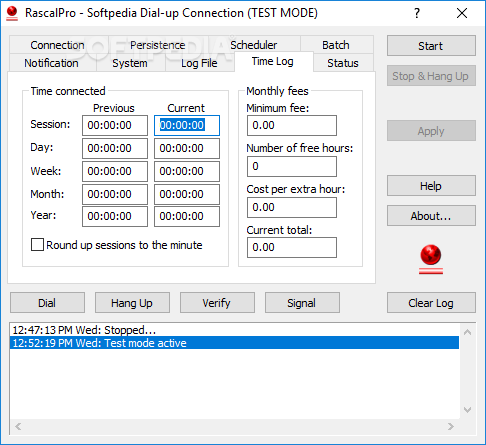Click the Current Week time field
Viewport: 486px width, 445px height.
point(187,171)
